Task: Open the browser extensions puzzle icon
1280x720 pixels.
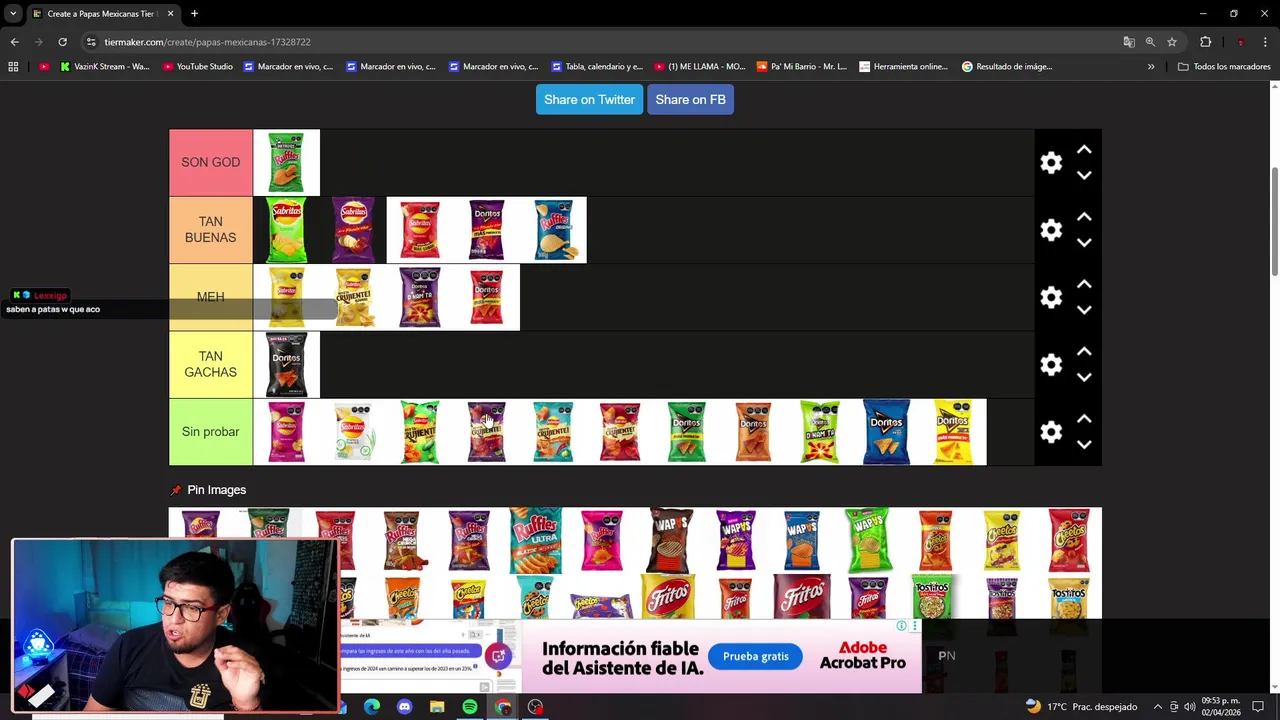Action: (1205, 42)
